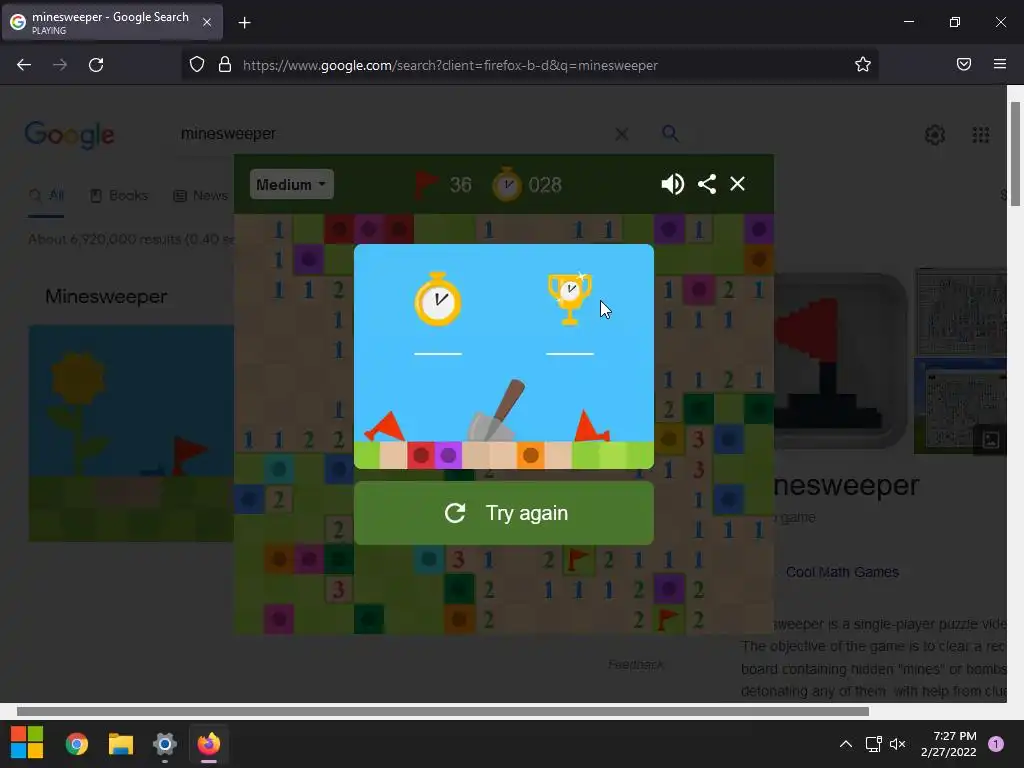
Task: Click the sunflower Minesweeper illustration
Action: (x=131, y=433)
